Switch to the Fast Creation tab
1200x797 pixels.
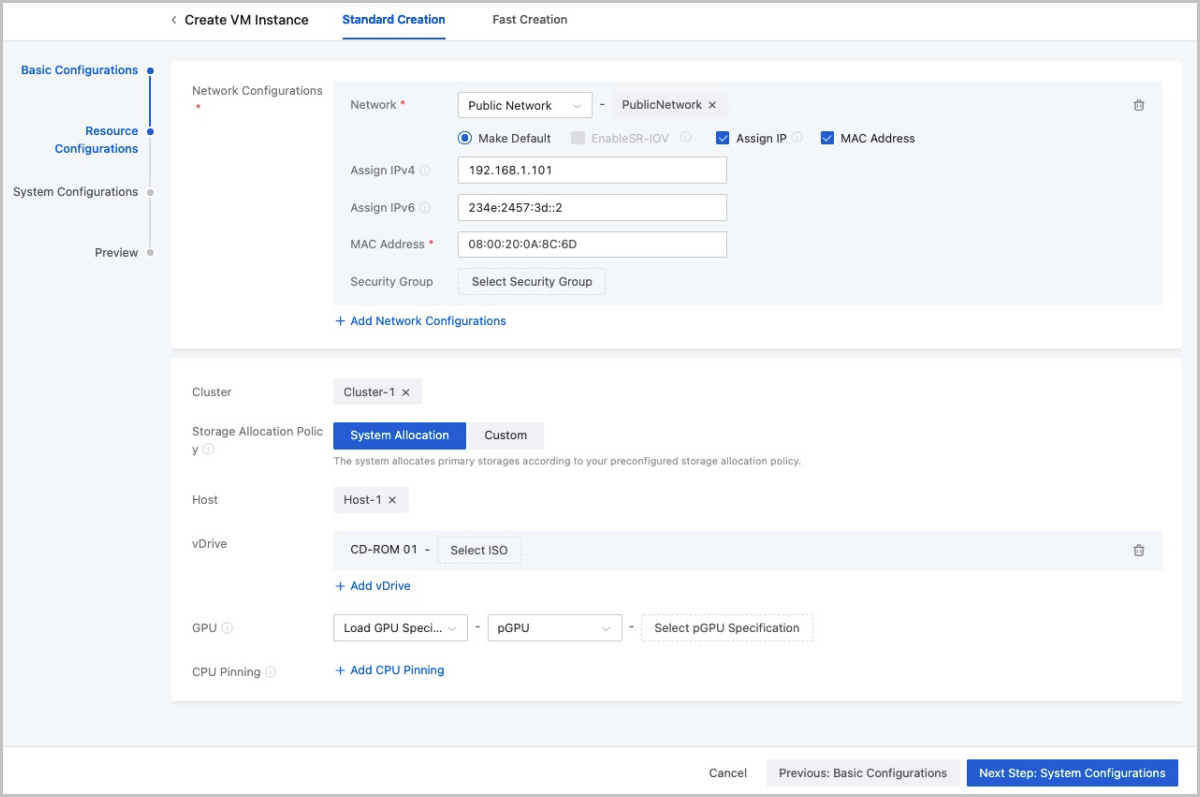click(x=529, y=20)
